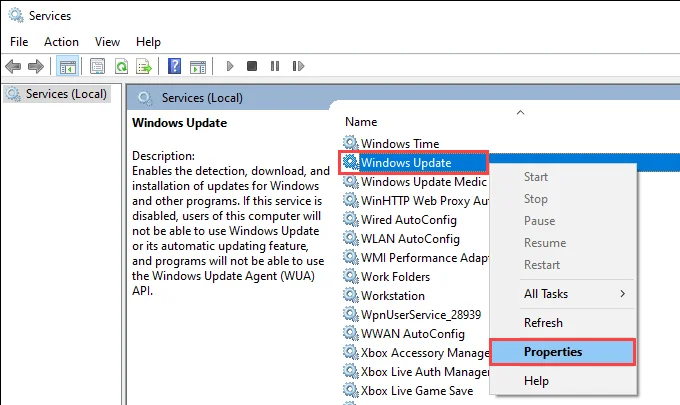680x405 pixels.
Task: Click gear icon next to Workstation
Action: 350,295
